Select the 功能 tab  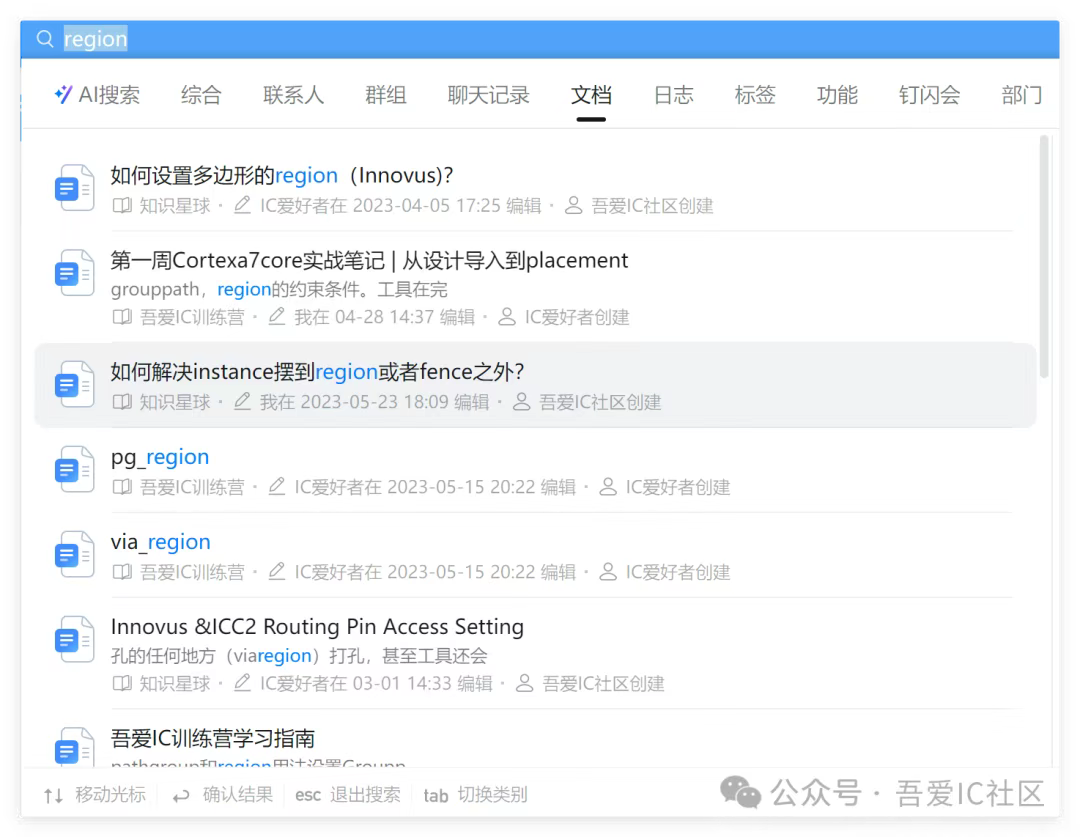click(837, 94)
